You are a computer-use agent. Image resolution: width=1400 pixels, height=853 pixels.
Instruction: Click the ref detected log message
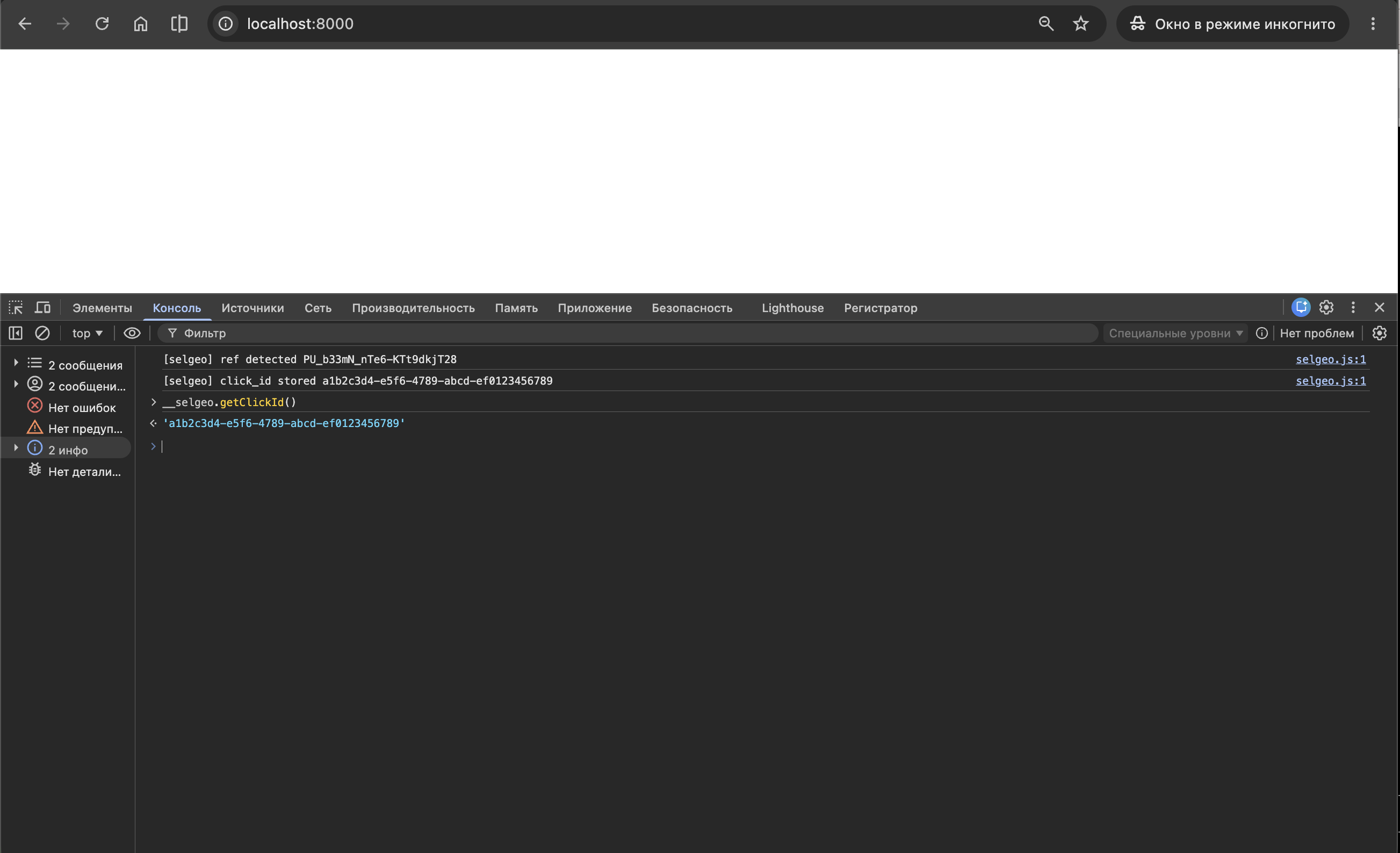click(309, 359)
